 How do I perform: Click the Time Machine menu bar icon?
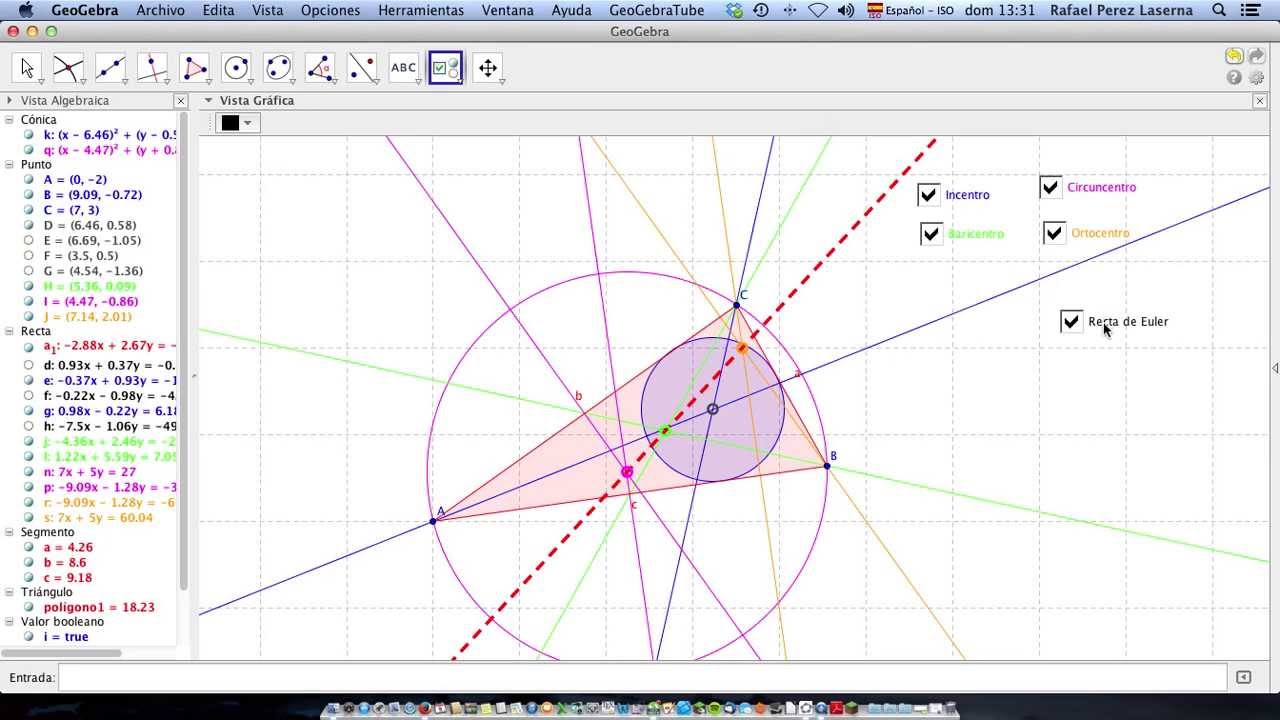pos(762,10)
